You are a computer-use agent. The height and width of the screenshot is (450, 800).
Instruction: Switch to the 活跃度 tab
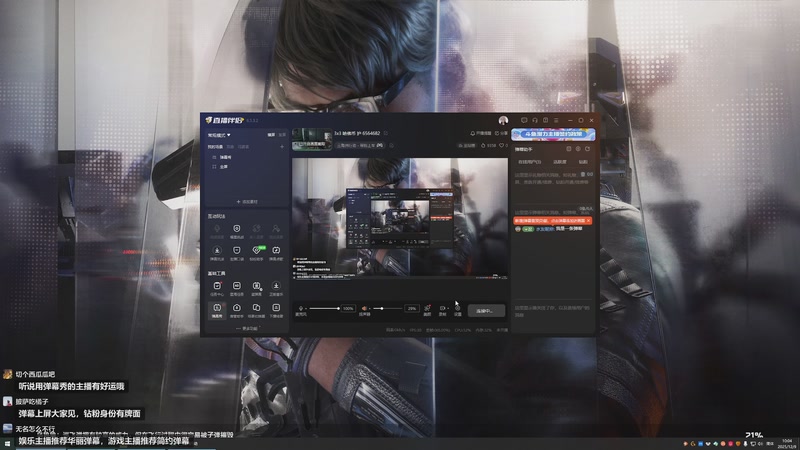pos(560,162)
